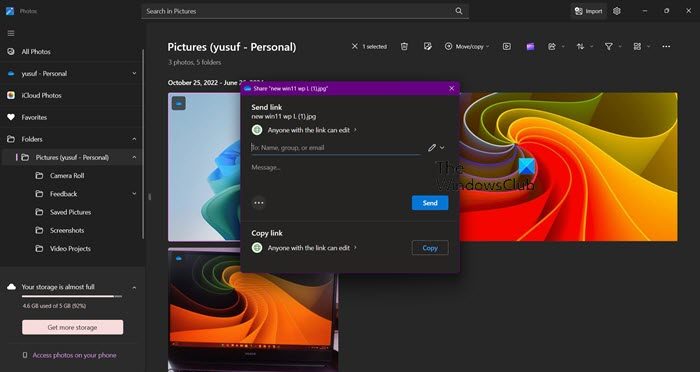Click the Photos app icon in title bar
Screen dimensions: 700x372
[10, 11]
